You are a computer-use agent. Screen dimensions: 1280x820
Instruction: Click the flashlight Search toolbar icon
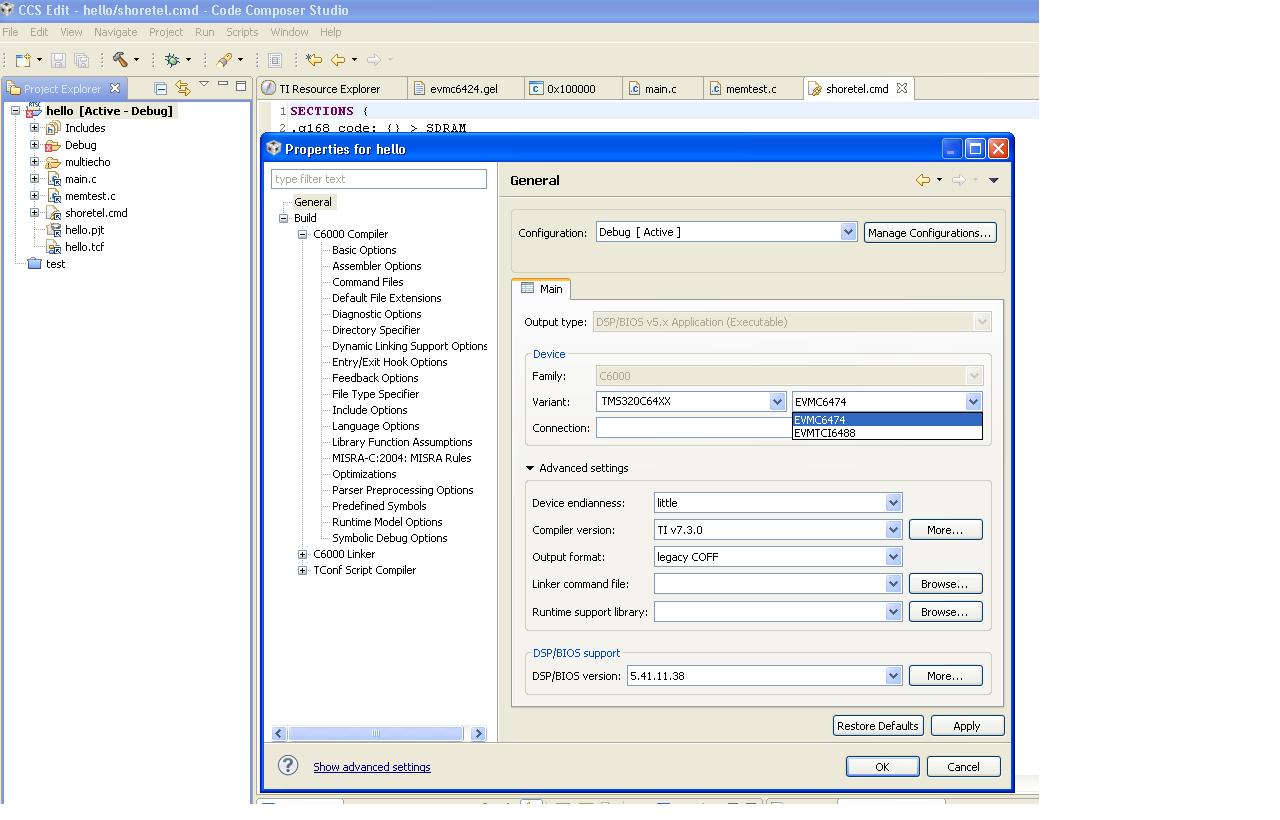[x=226, y=60]
